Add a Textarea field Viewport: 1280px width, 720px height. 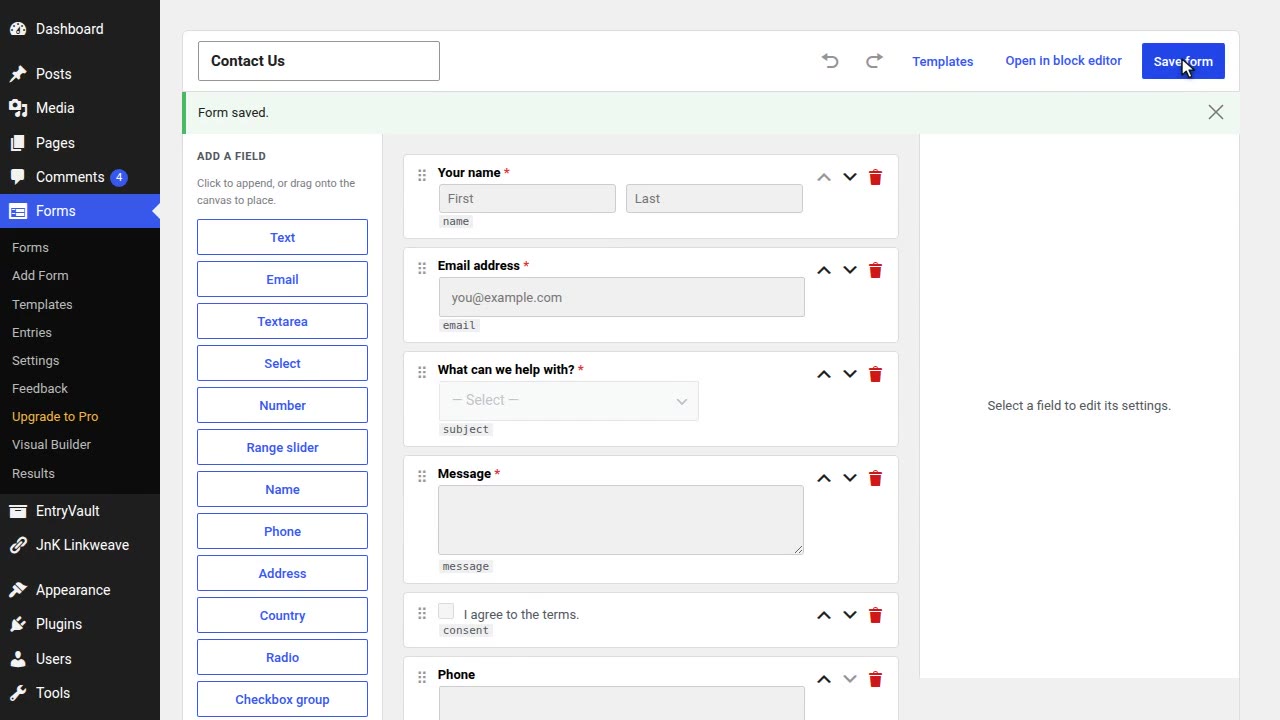[282, 321]
